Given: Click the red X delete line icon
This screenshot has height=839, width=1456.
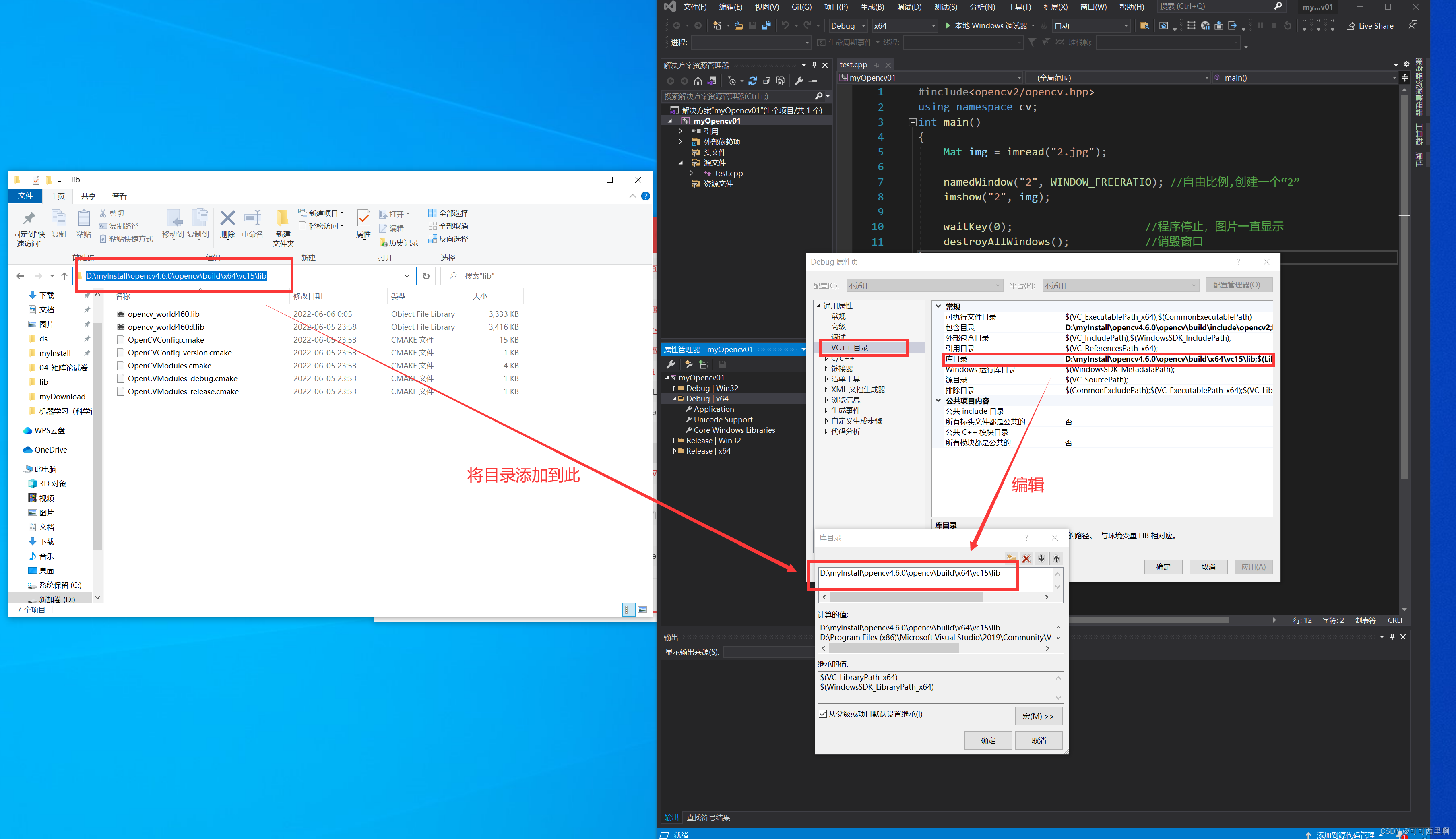Looking at the screenshot, I should 1026,558.
